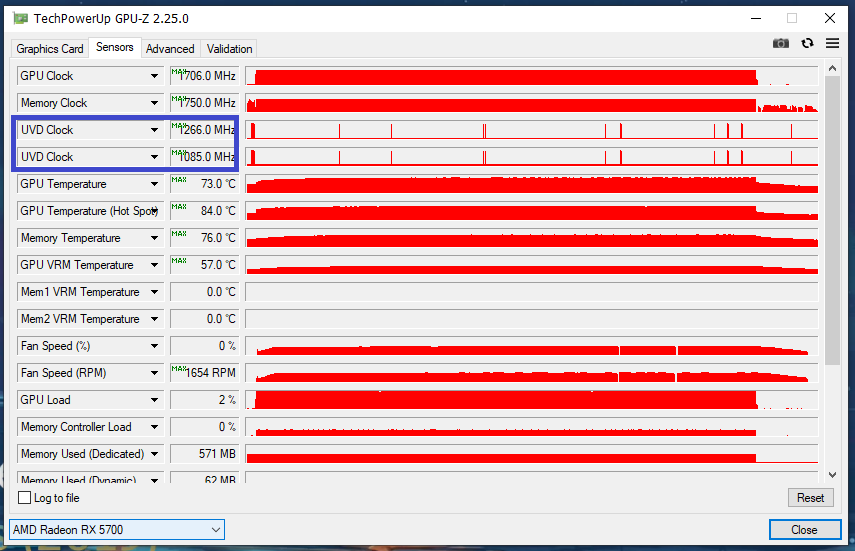The width and height of the screenshot is (855, 551).
Task: Expand the GPU Clock sensor dropdown
Action: 154,76
